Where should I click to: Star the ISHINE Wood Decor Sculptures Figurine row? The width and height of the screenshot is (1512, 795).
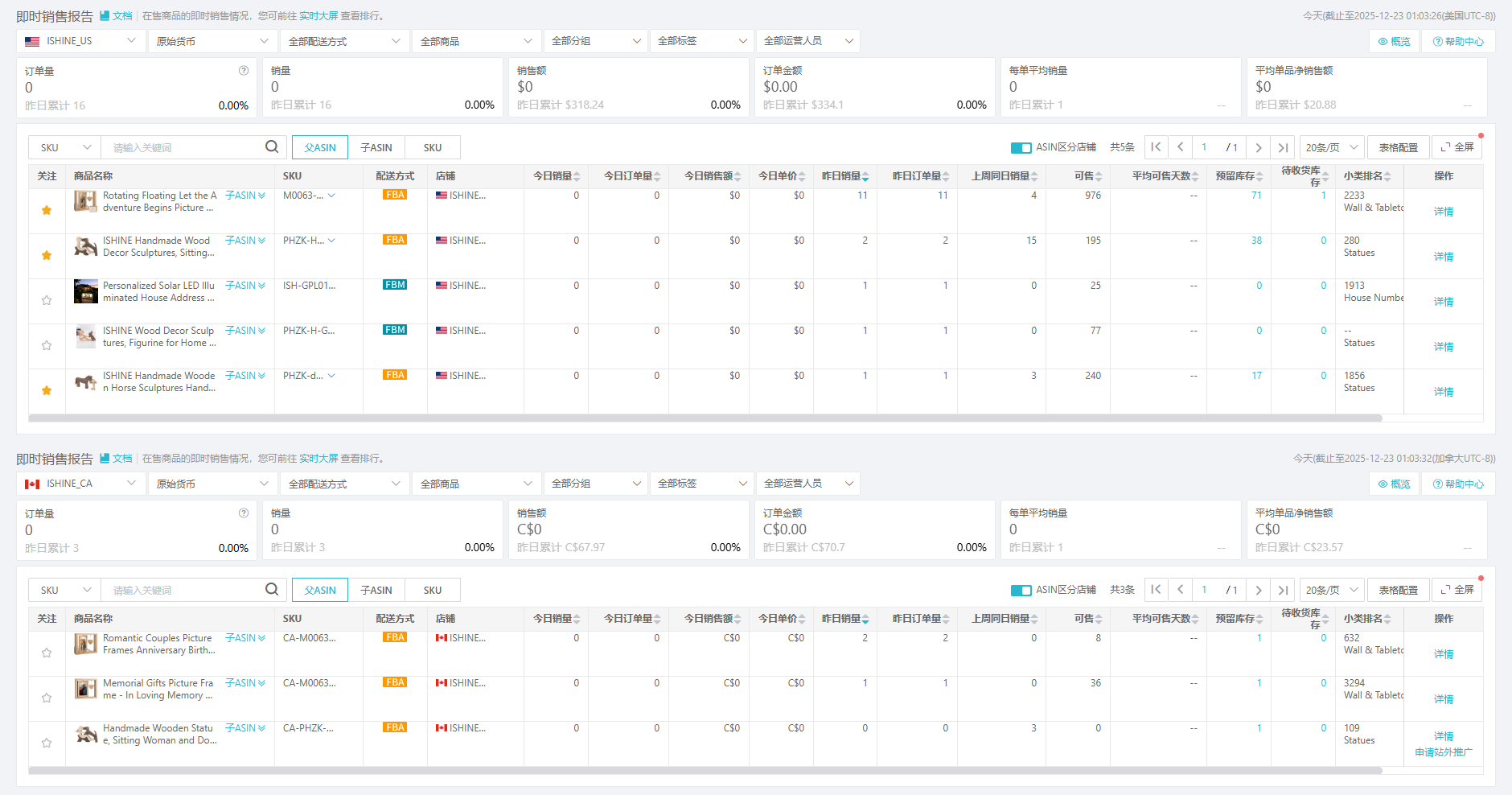pyautogui.click(x=47, y=345)
